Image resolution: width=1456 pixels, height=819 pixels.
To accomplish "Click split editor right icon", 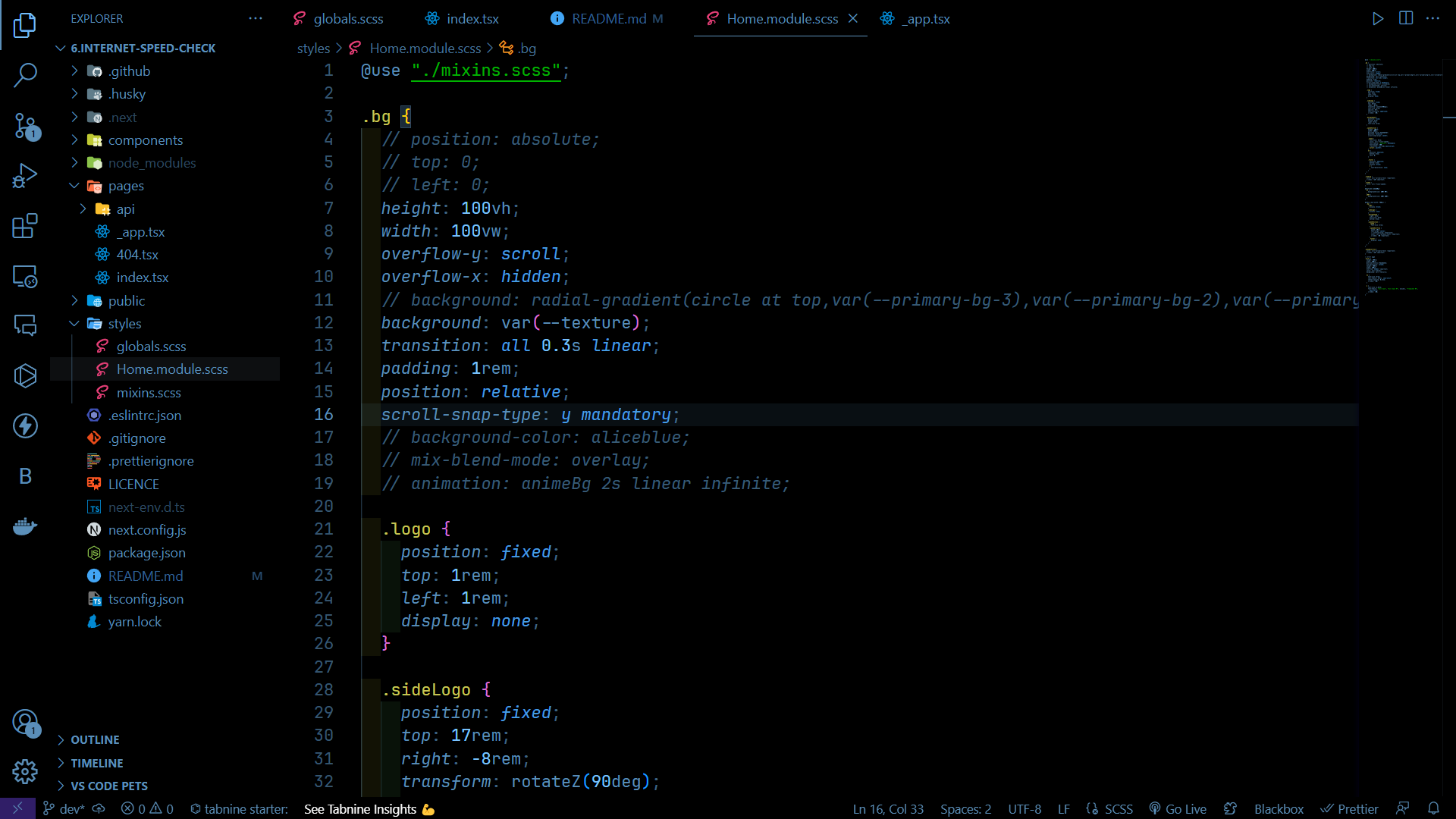I will [1406, 19].
